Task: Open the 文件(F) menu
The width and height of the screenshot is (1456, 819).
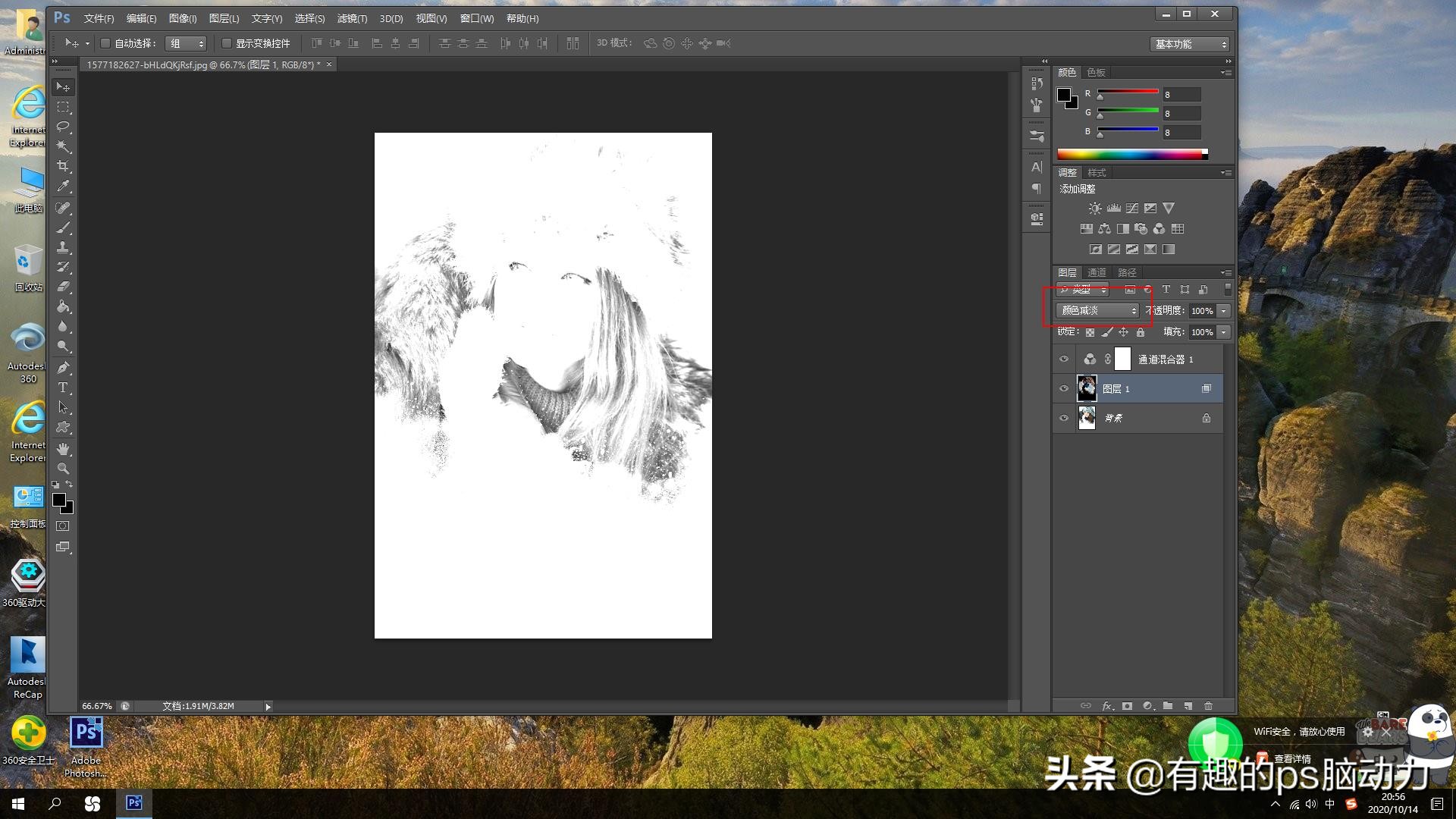Action: [99, 18]
